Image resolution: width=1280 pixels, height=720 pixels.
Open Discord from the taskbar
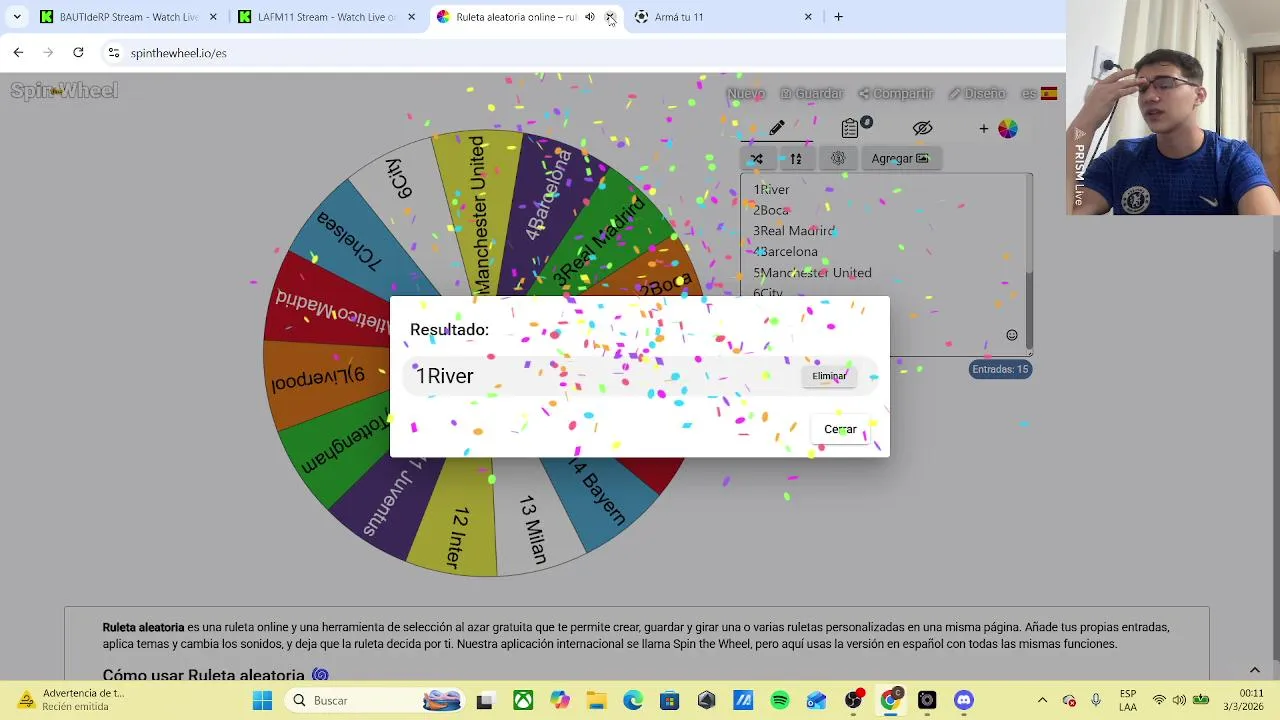963,700
